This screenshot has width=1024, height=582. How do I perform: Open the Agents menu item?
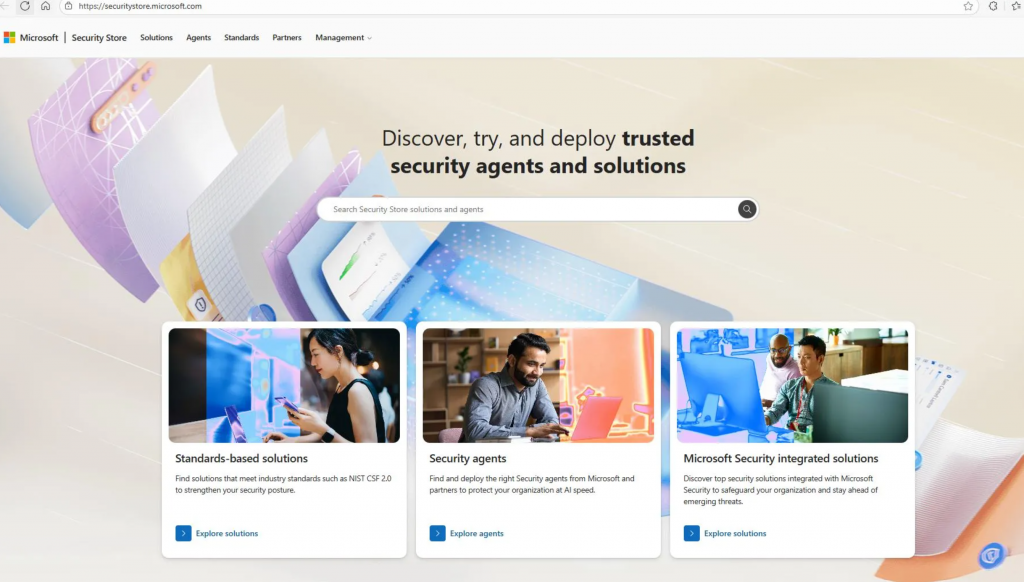199,38
